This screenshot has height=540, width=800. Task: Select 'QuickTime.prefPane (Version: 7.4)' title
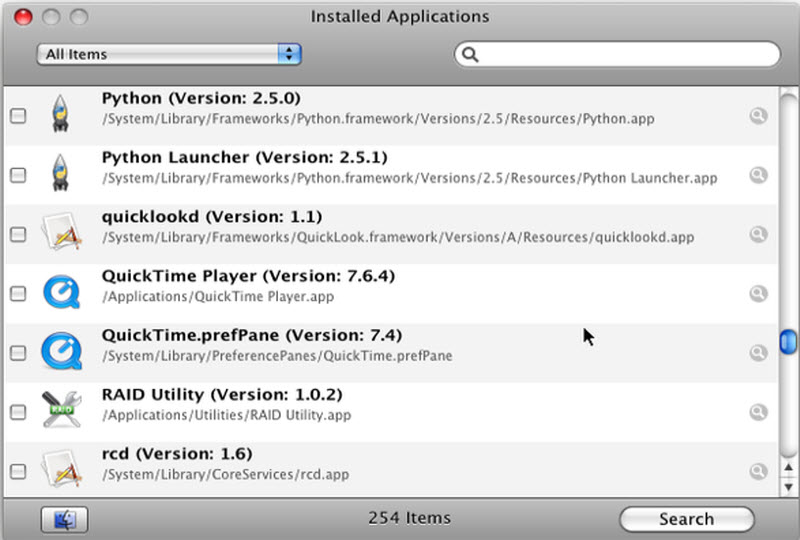click(252, 335)
